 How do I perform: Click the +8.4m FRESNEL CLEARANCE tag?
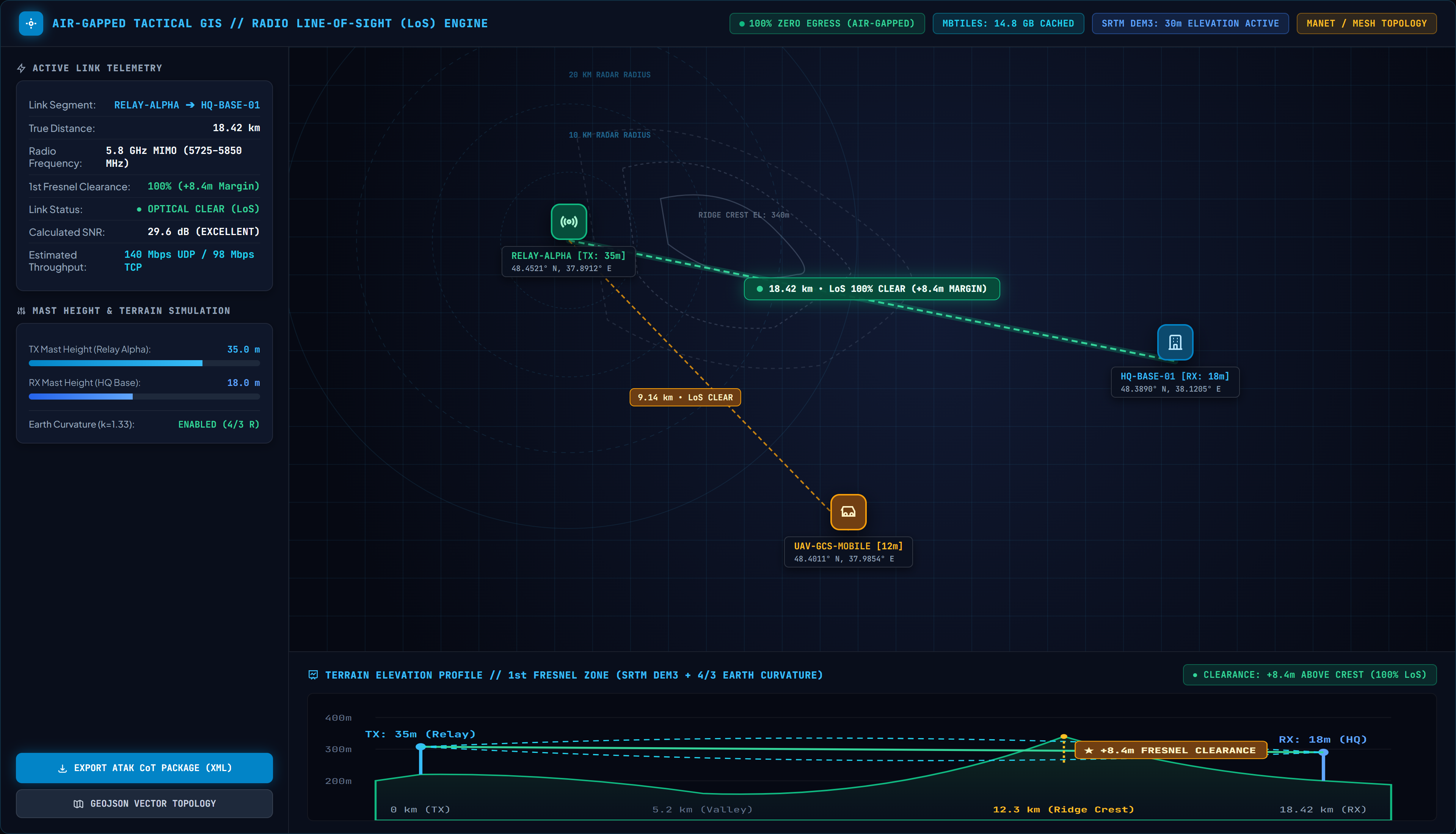click(1171, 750)
